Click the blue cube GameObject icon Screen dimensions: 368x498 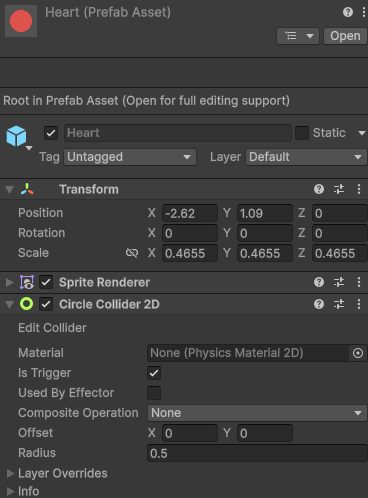(16, 136)
